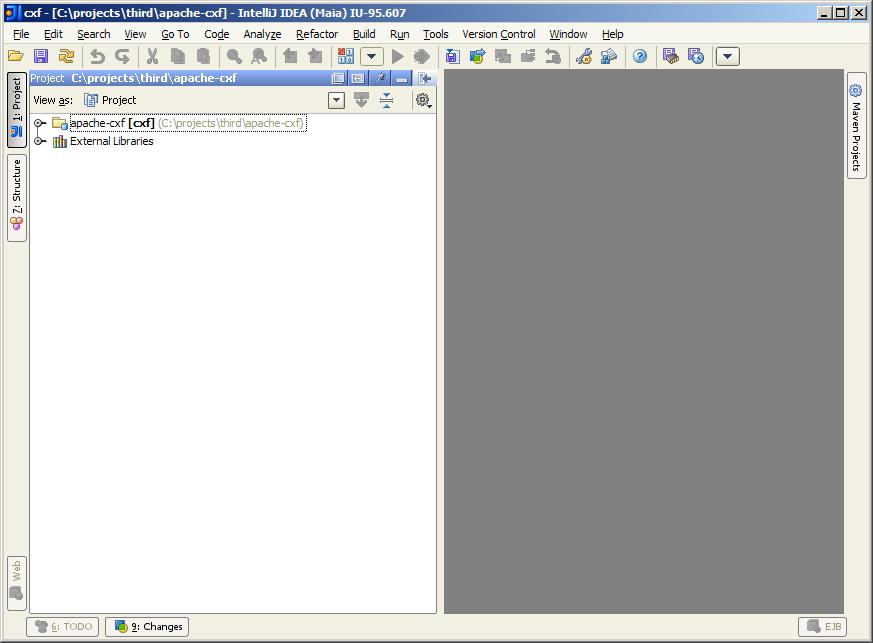Open the Search menu

point(94,34)
